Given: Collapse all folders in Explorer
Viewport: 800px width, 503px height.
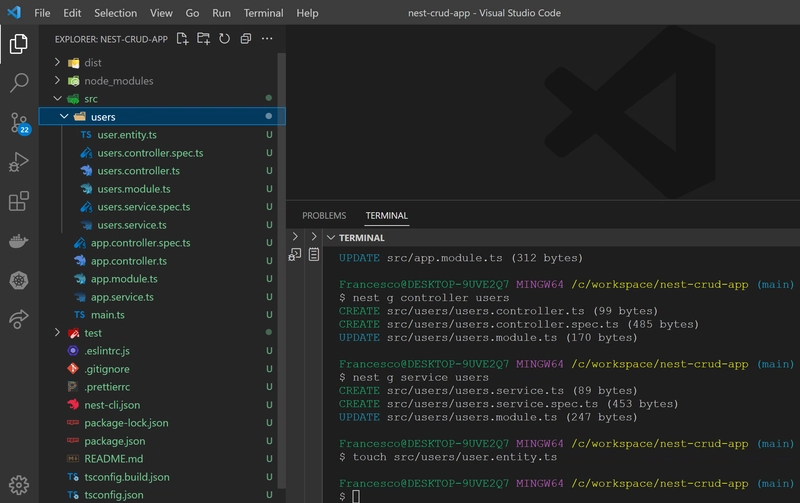Looking at the screenshot, I should 246,39.
